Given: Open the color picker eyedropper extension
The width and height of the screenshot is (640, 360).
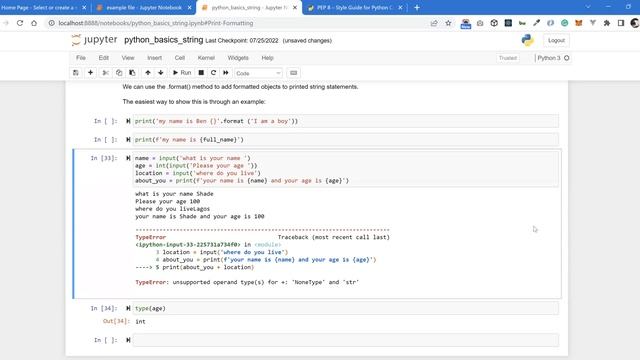Looking at the screenshot, I should [536, 23].
